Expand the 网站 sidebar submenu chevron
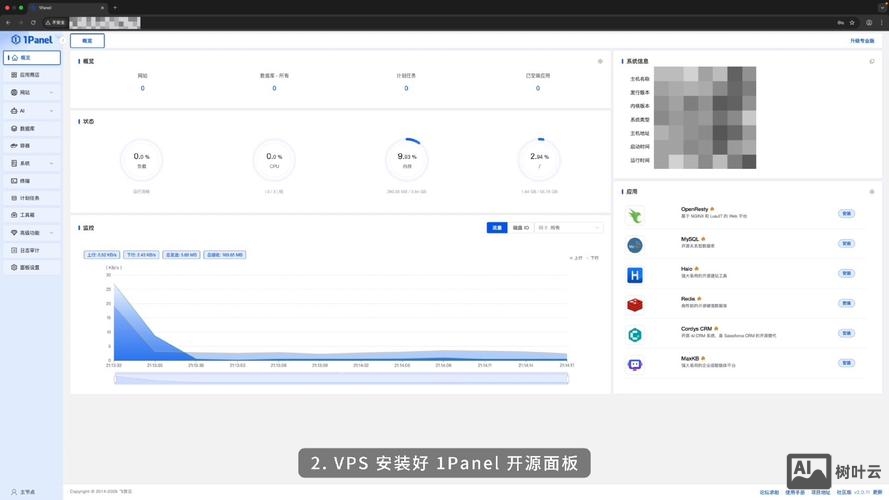 pos(52,92)
